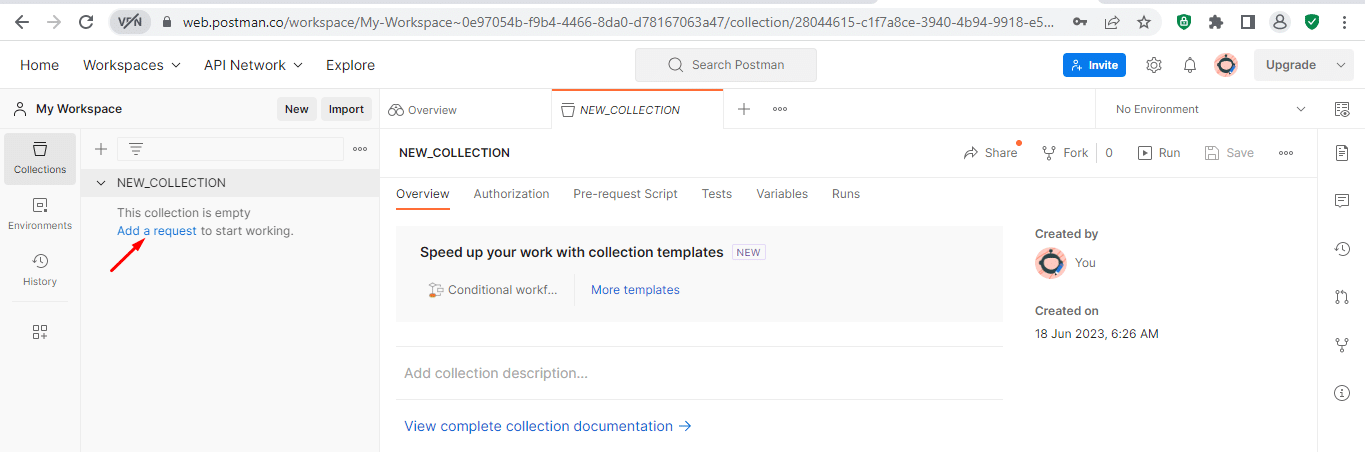Open the browser password key icon
Image resolution: width=1365 pixels, height=452 pixels.
[x=1080, y=21]
